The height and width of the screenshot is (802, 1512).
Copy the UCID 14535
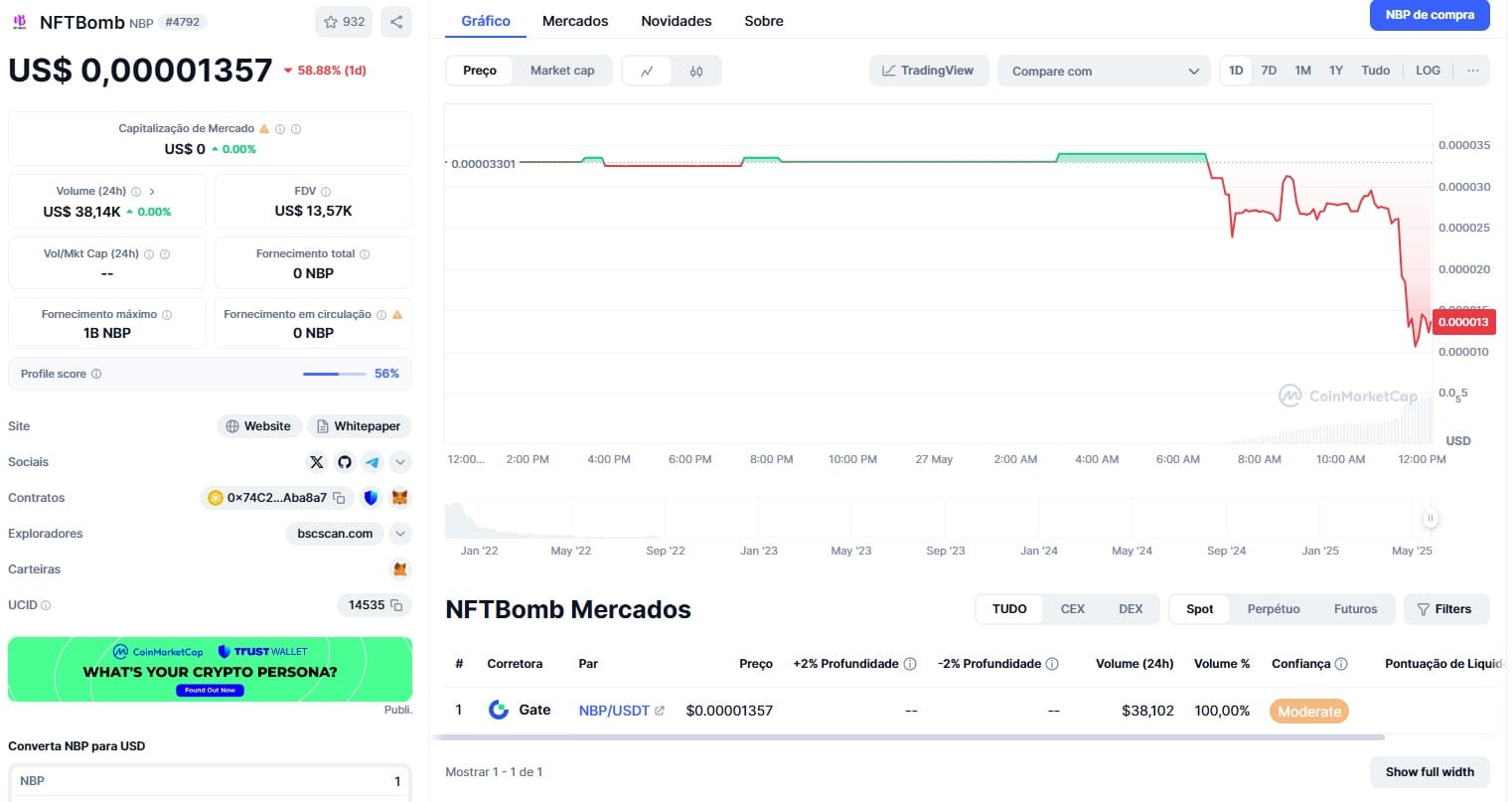(396, 605)
